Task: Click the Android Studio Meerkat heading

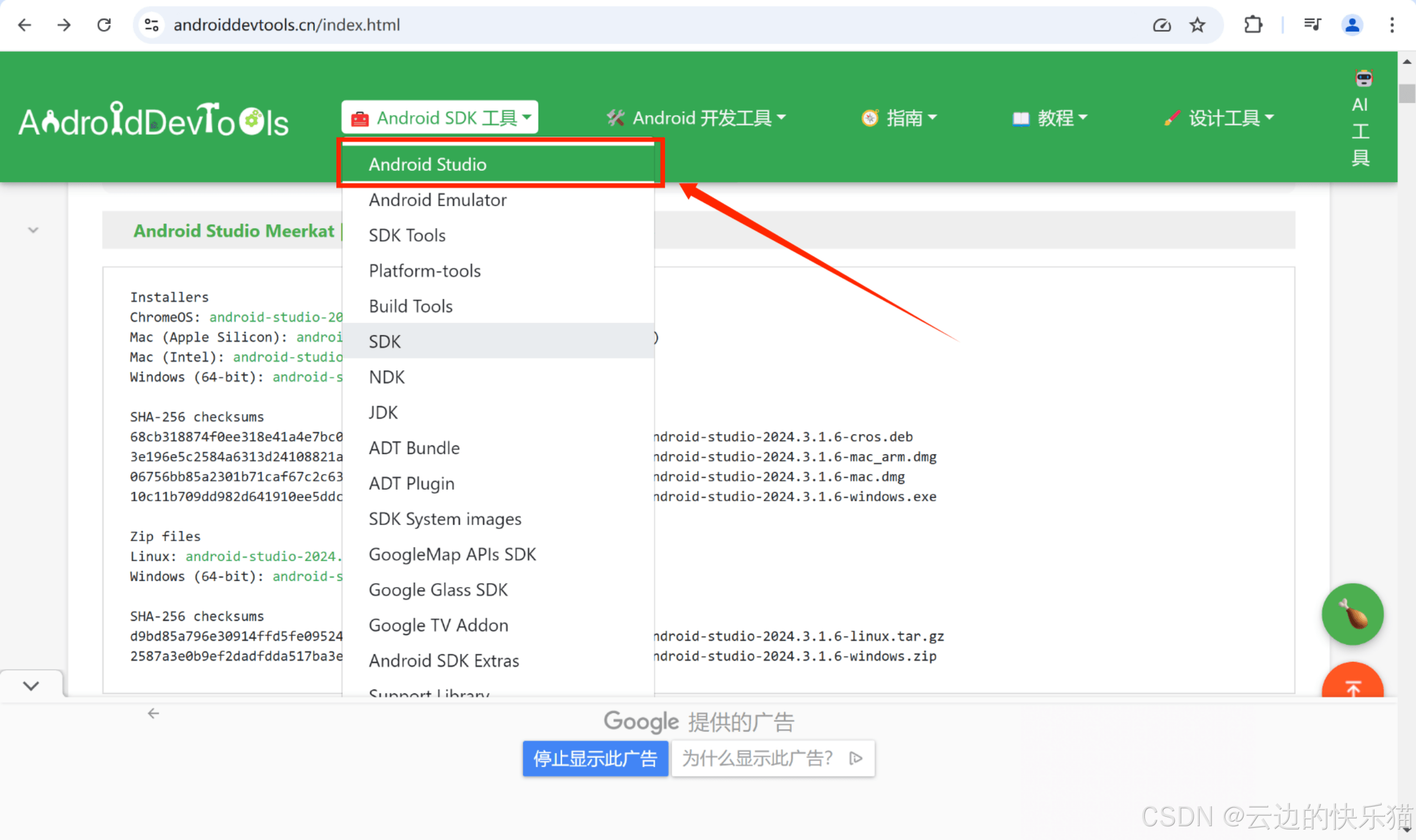Action: (234, 230)
